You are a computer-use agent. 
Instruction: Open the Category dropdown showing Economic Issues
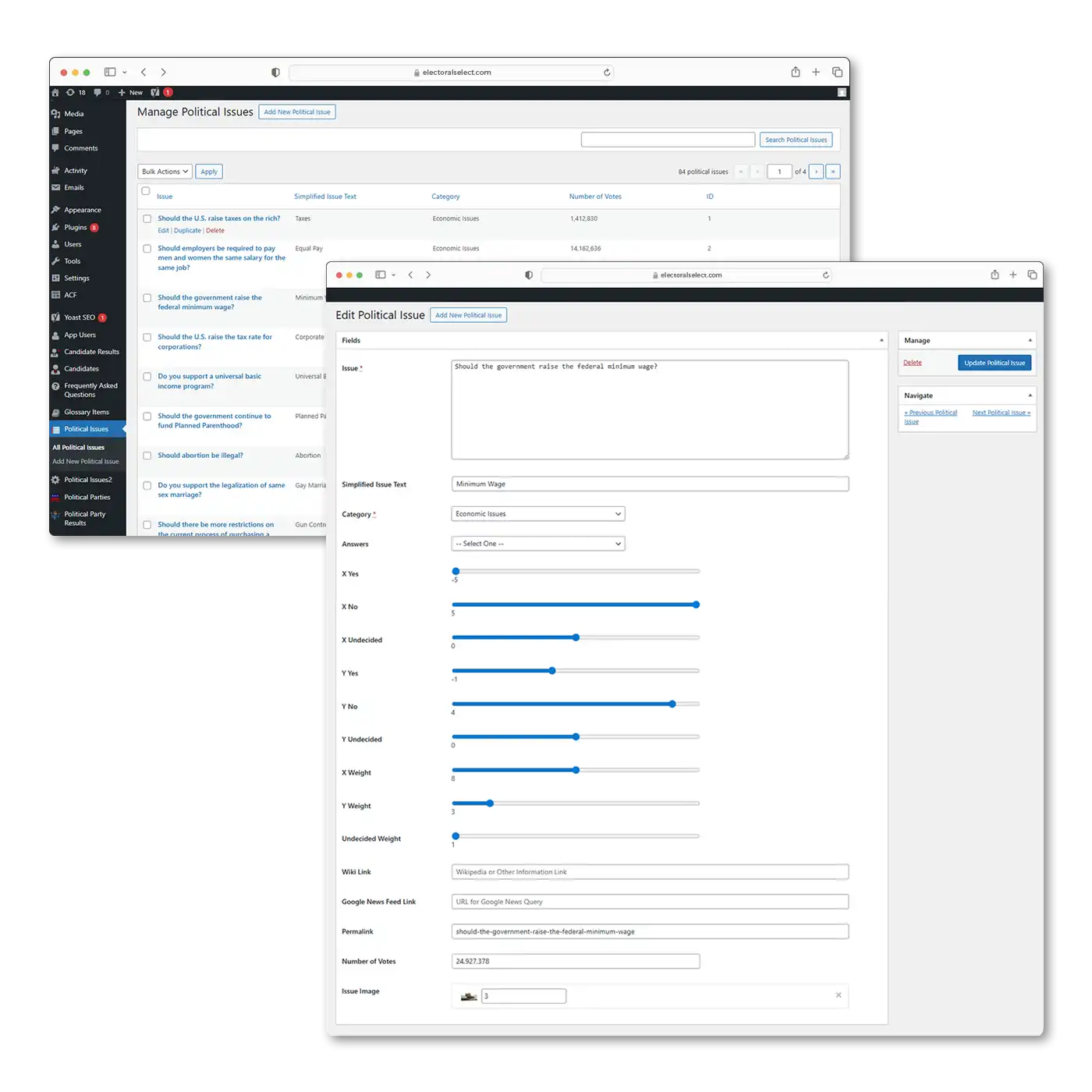click(538, 514)
